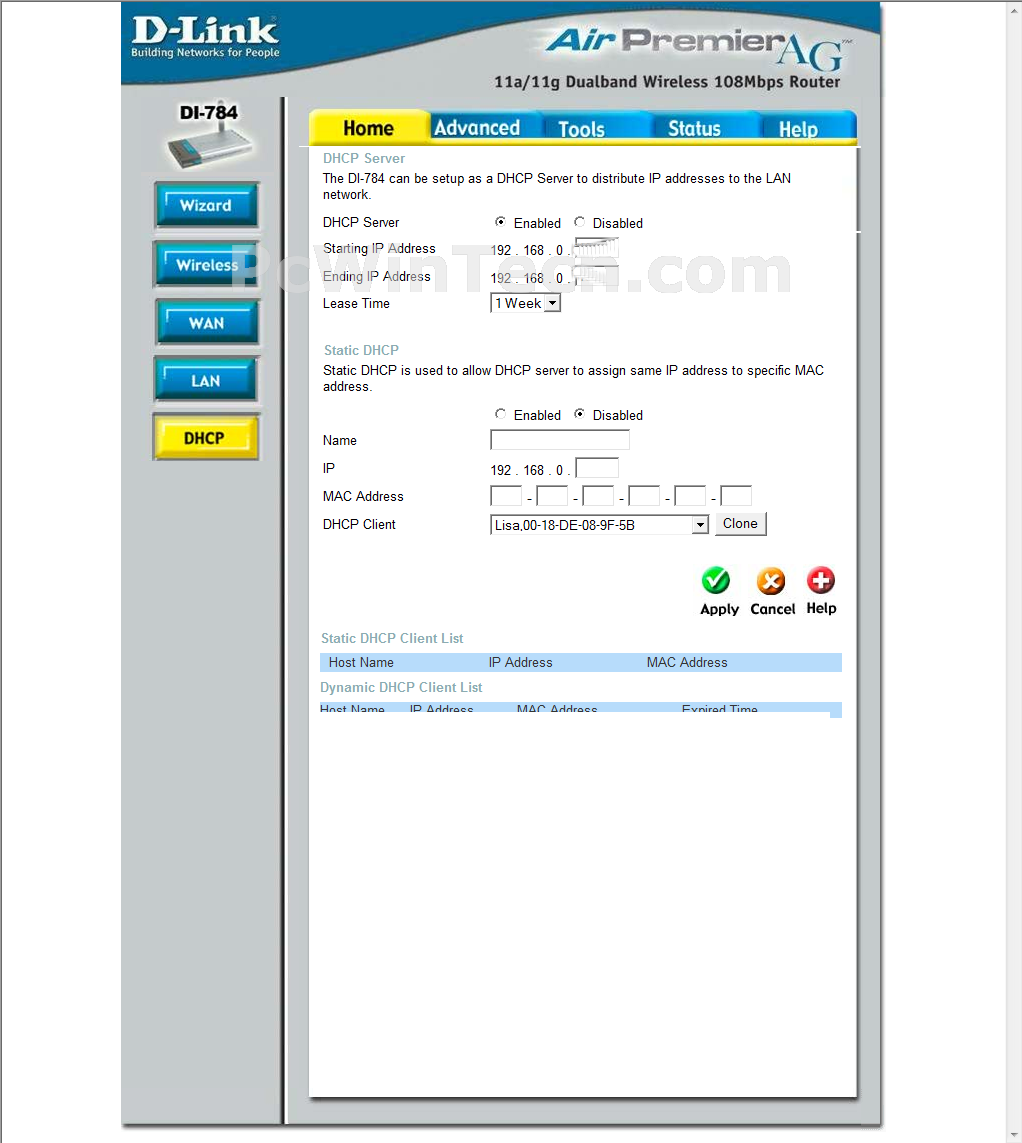This screenshot has height=1143, width=1022.
Task: Click the page scrollbar down arrow
Action: (x=1014, y=1136)
